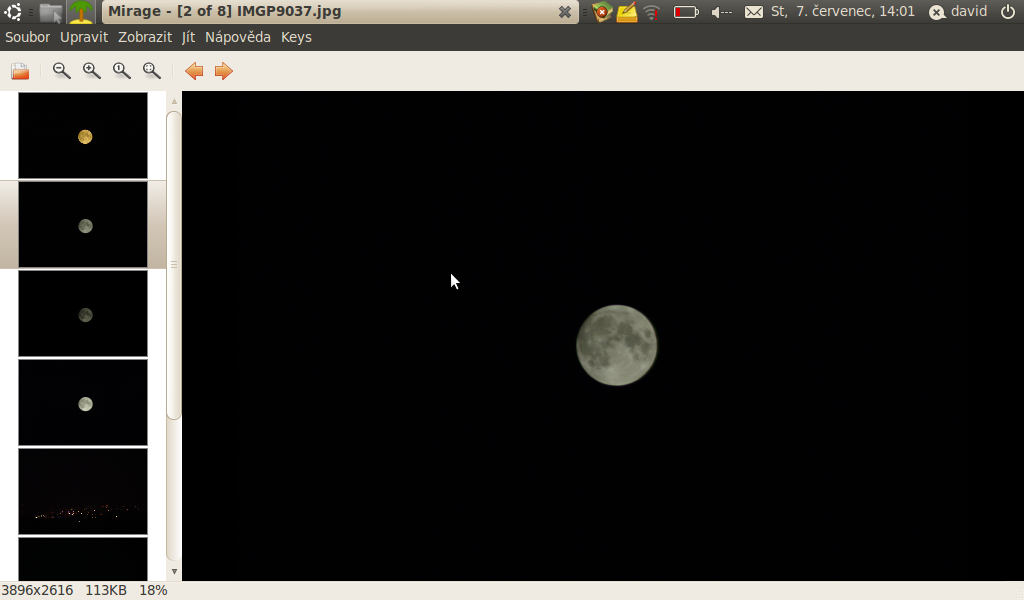Open the Jít menu
1024x600 pixels.
pos(189,37)
